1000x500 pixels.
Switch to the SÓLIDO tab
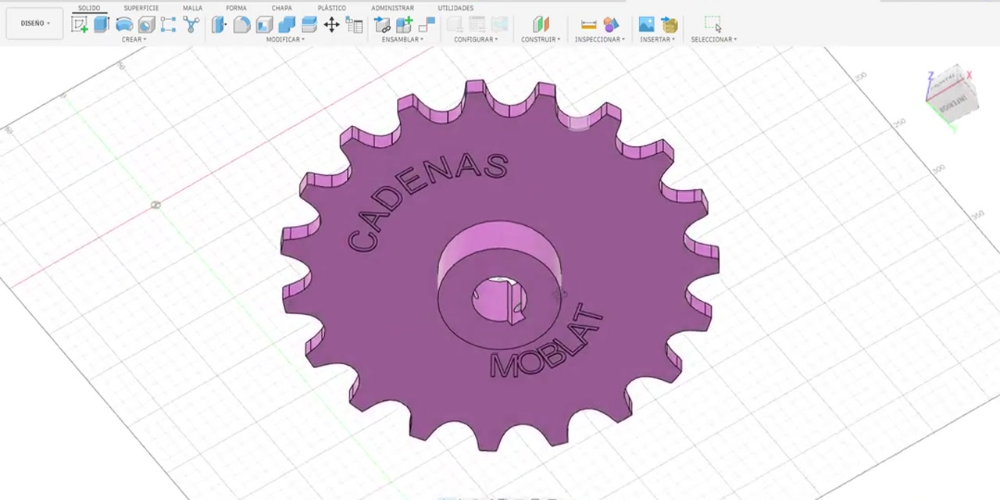[x=89, y=8]
